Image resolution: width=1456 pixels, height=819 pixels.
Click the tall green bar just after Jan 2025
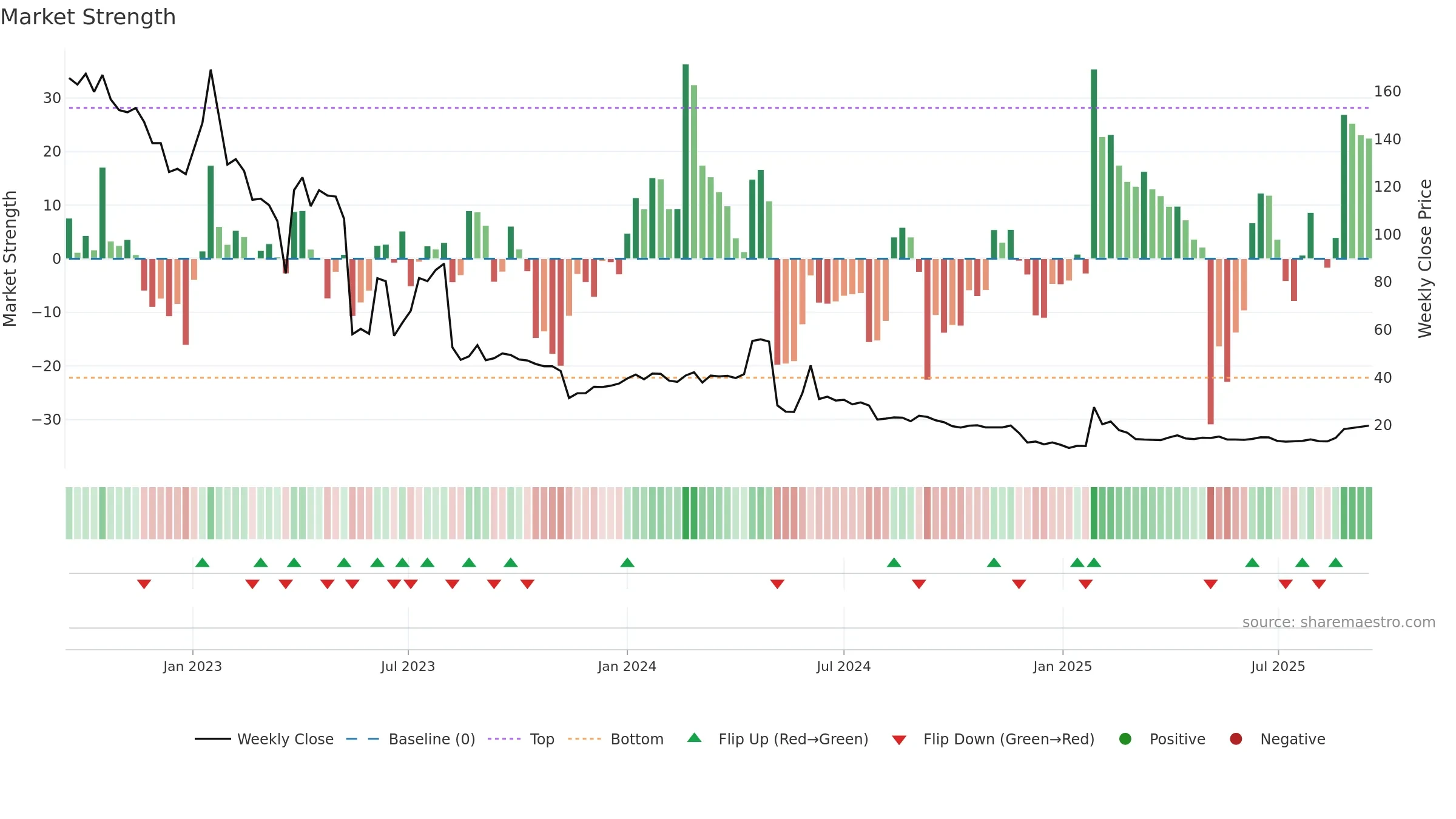(1094, 164)
